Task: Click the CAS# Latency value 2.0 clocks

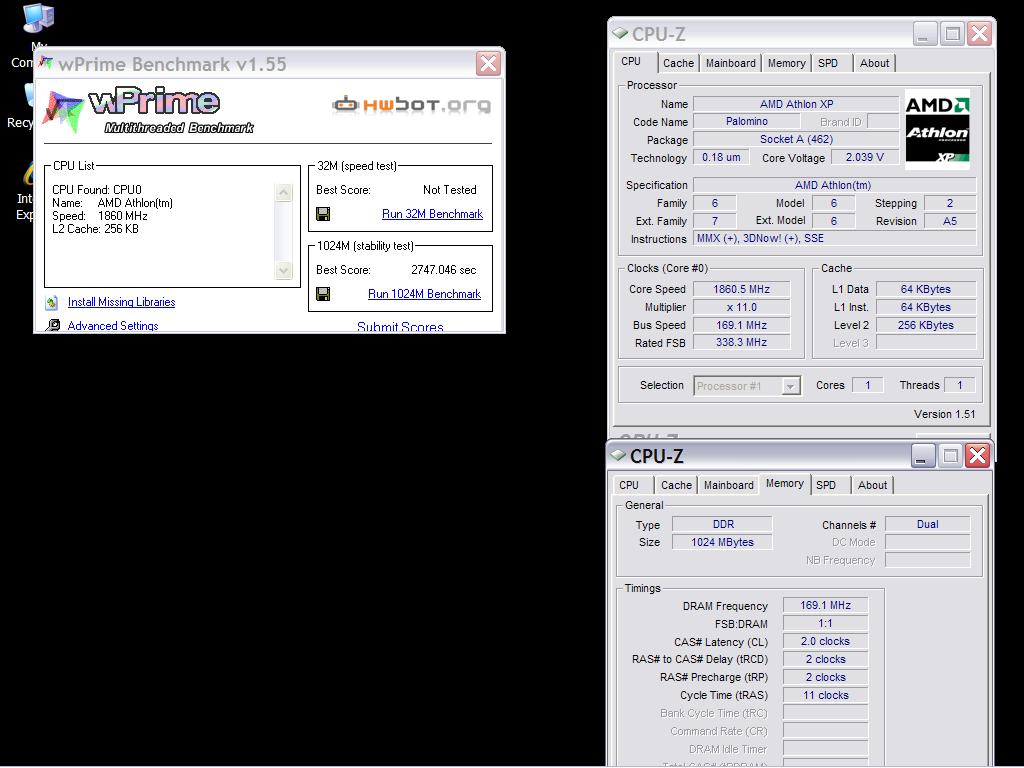Action: pos(825,641)
